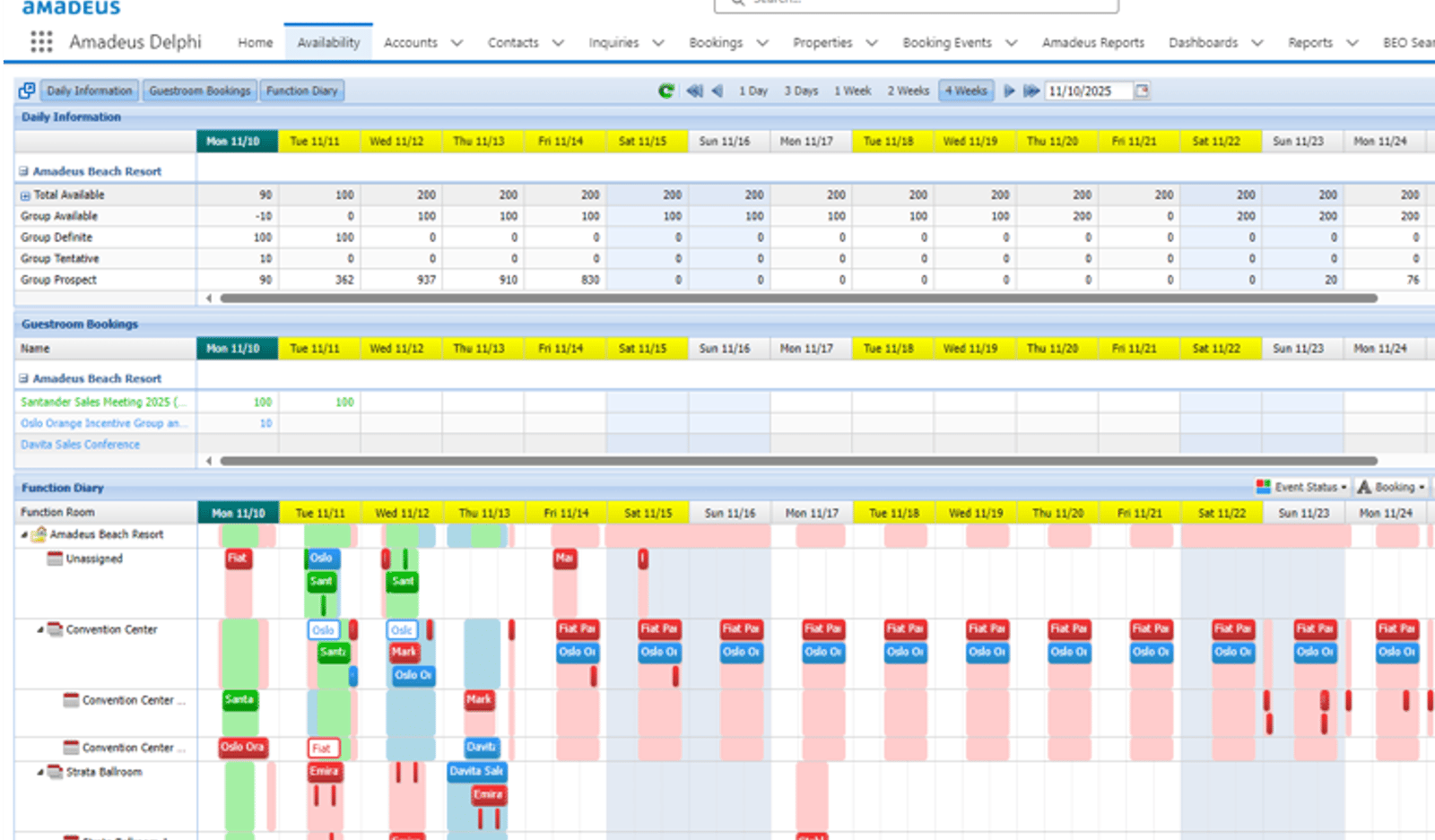
Task: Click the pop-out window icon beside Daily Information
Action: tap(27, 91)
